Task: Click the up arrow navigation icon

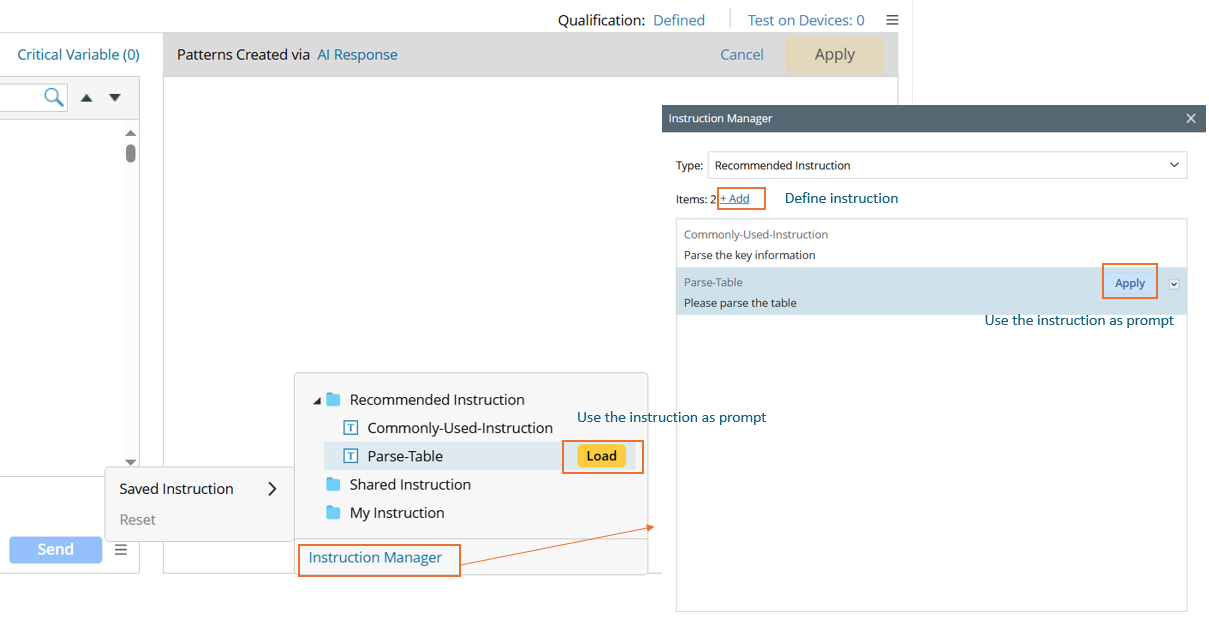Action: 87,98
